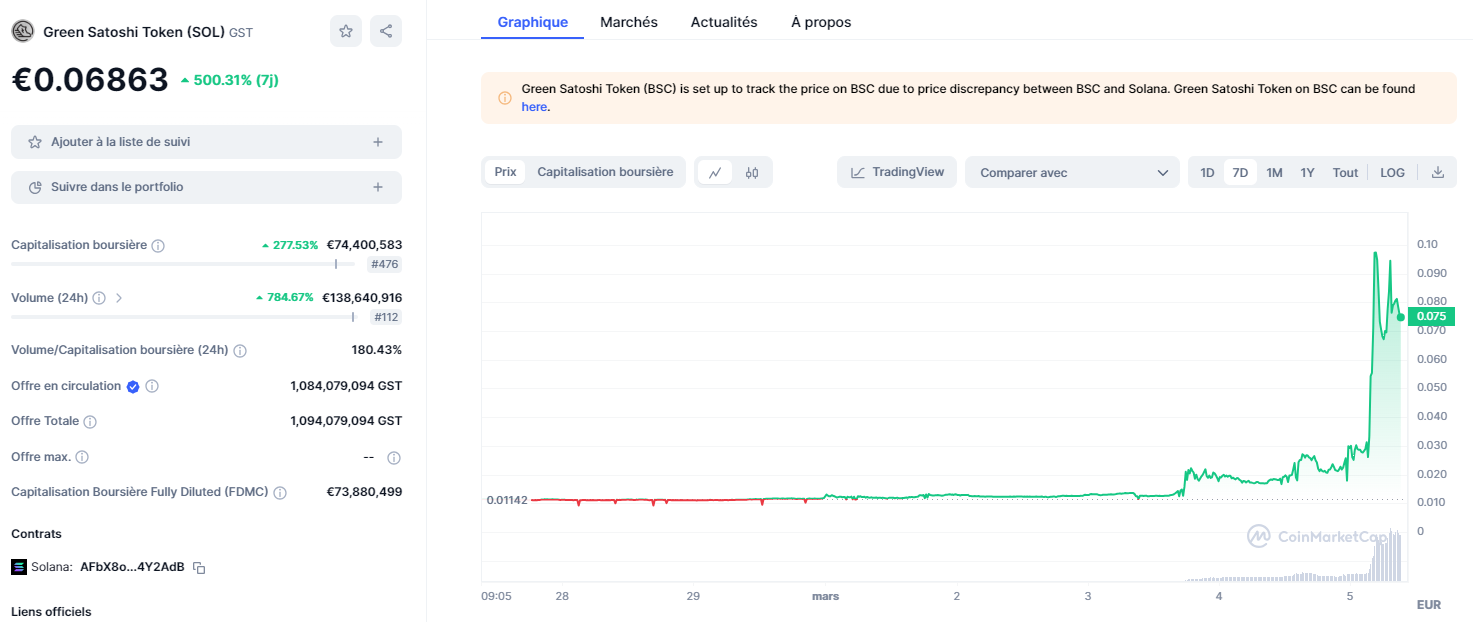This screenshot has width=1473, height=622.
Task: Click Suivre dans le portfolio
Action: pos(206,187)
